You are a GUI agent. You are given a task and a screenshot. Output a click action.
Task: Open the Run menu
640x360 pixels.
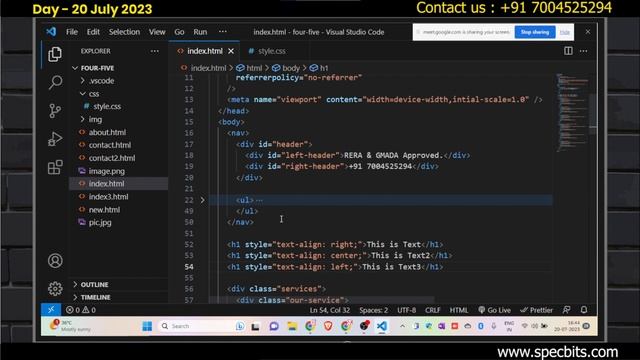coord(200,32)
